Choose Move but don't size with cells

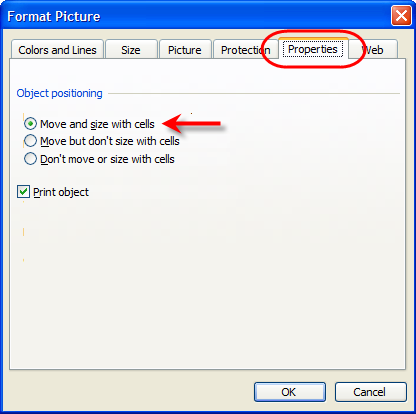click(x=30, y=141)
